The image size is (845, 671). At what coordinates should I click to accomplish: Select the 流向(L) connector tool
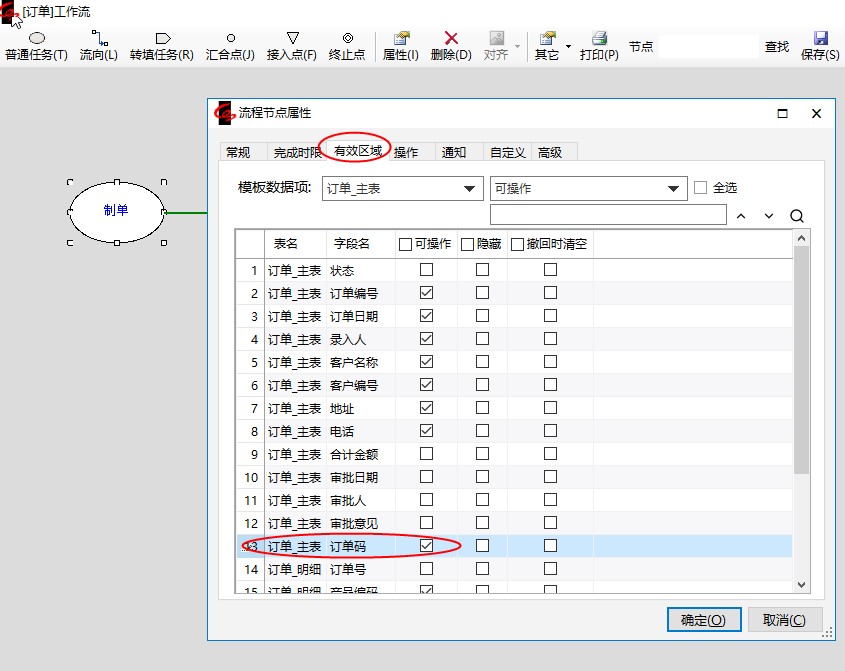[x=98, y=46]
